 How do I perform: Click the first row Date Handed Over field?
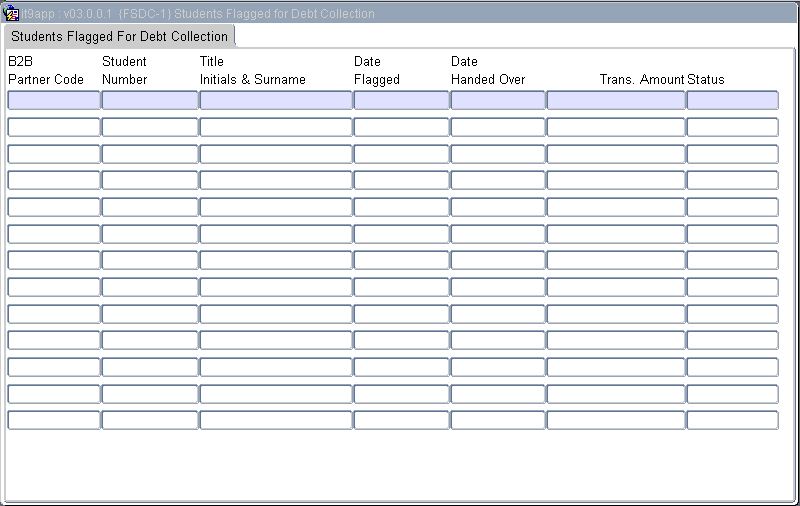[498, 100]
